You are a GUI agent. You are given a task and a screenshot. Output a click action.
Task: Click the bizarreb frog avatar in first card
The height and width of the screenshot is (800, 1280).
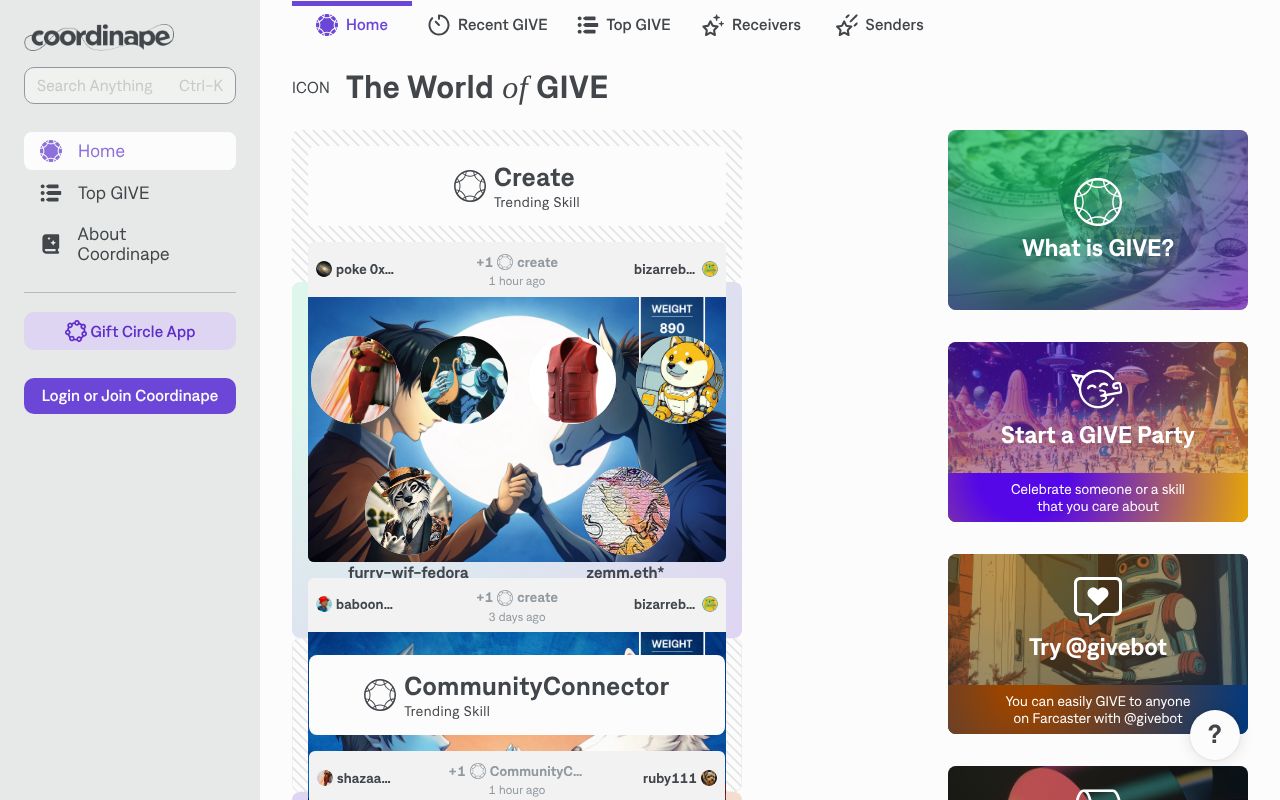click(x=710, y=269)
